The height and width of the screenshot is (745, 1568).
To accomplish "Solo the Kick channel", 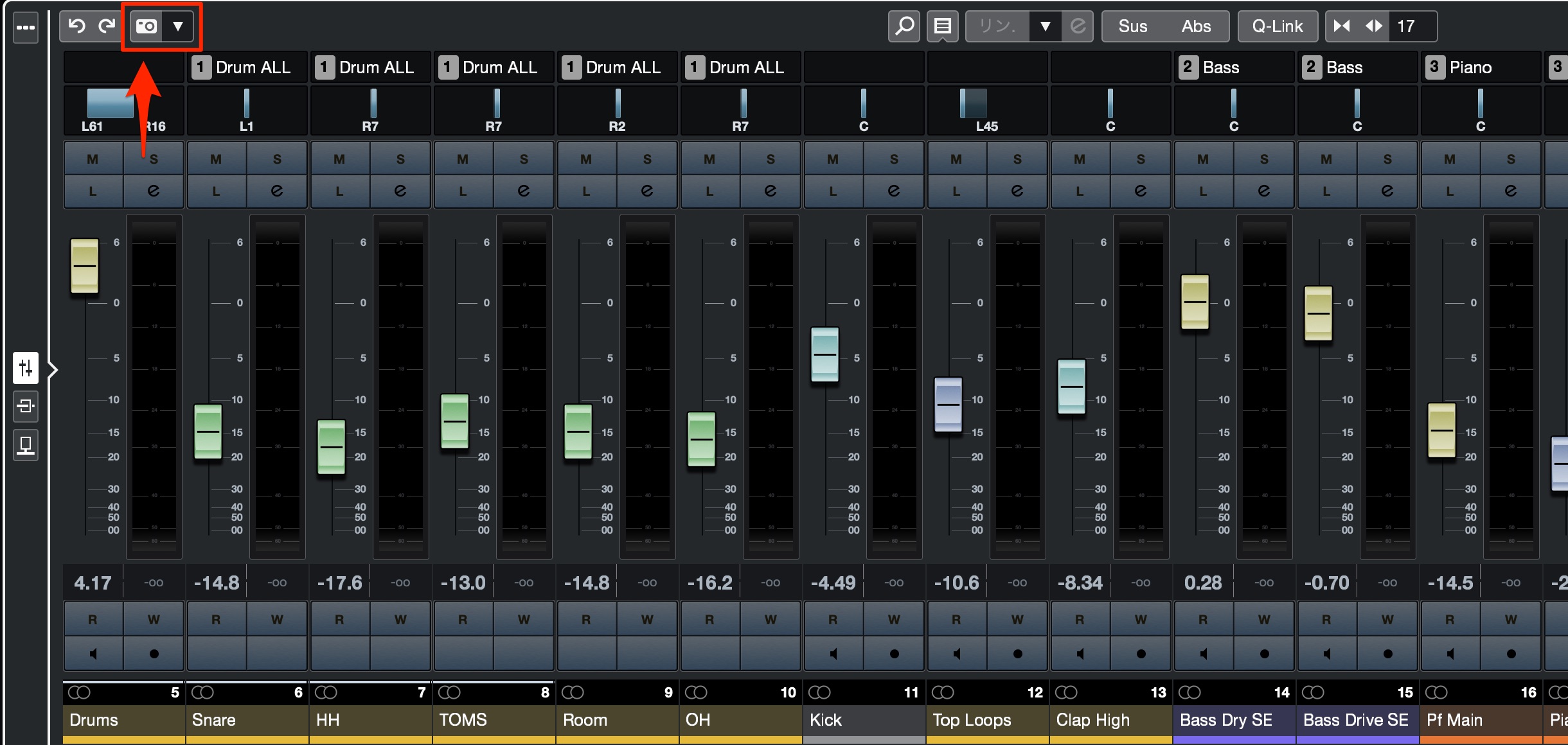I will pos(893,159).
